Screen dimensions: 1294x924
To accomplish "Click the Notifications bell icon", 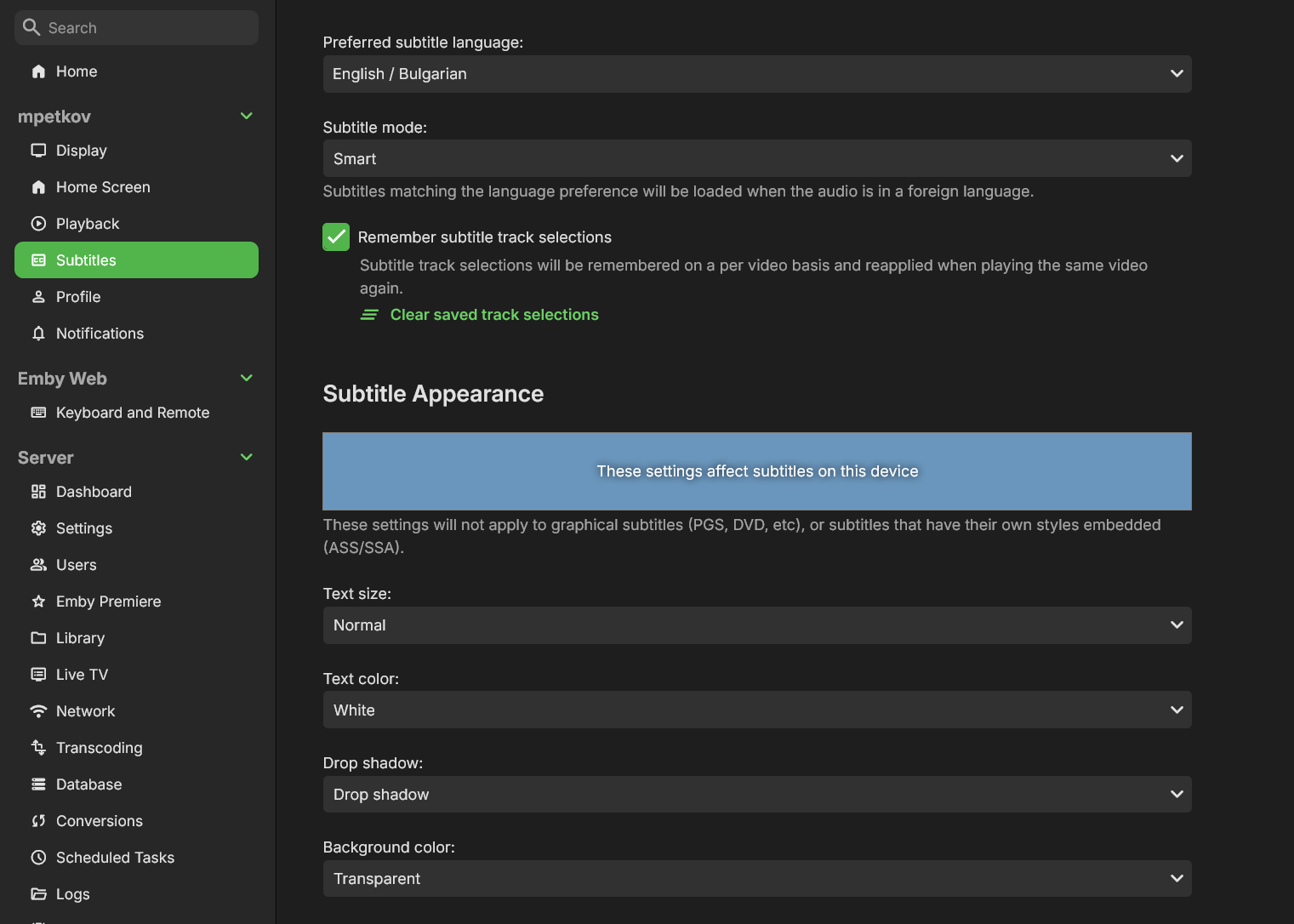I will coord(38,334).
